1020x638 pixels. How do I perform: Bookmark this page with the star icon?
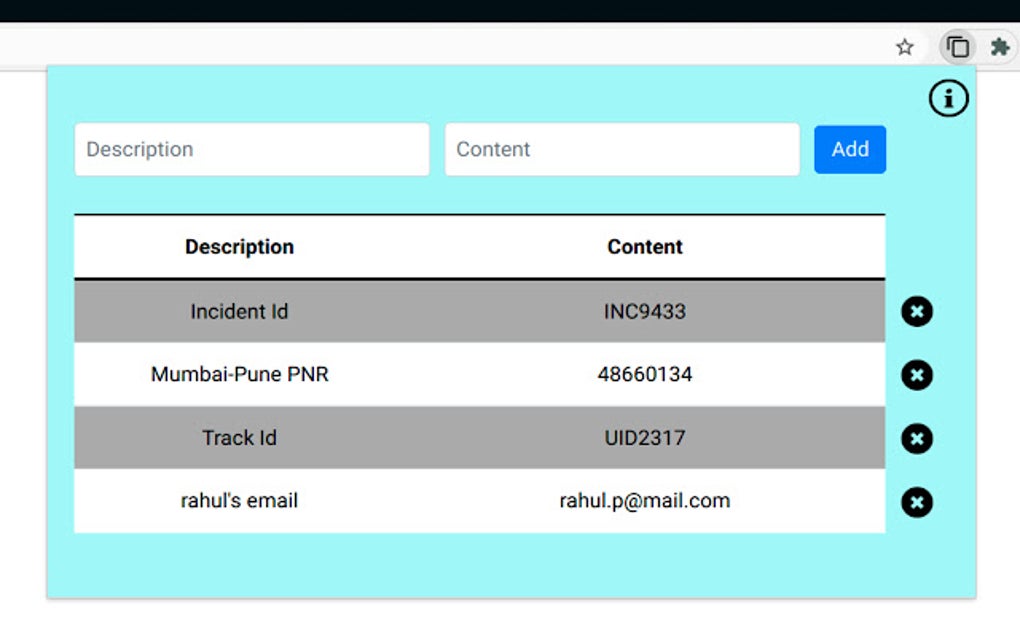tap(904, 47)
